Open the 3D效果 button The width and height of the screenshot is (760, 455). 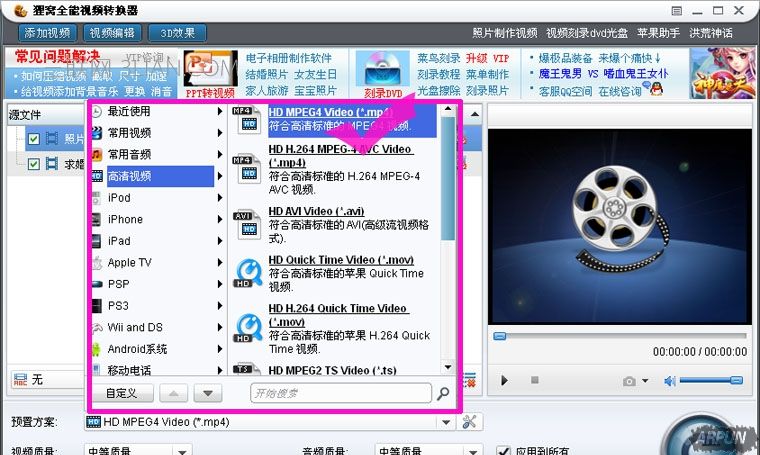[x=177, y=33]
